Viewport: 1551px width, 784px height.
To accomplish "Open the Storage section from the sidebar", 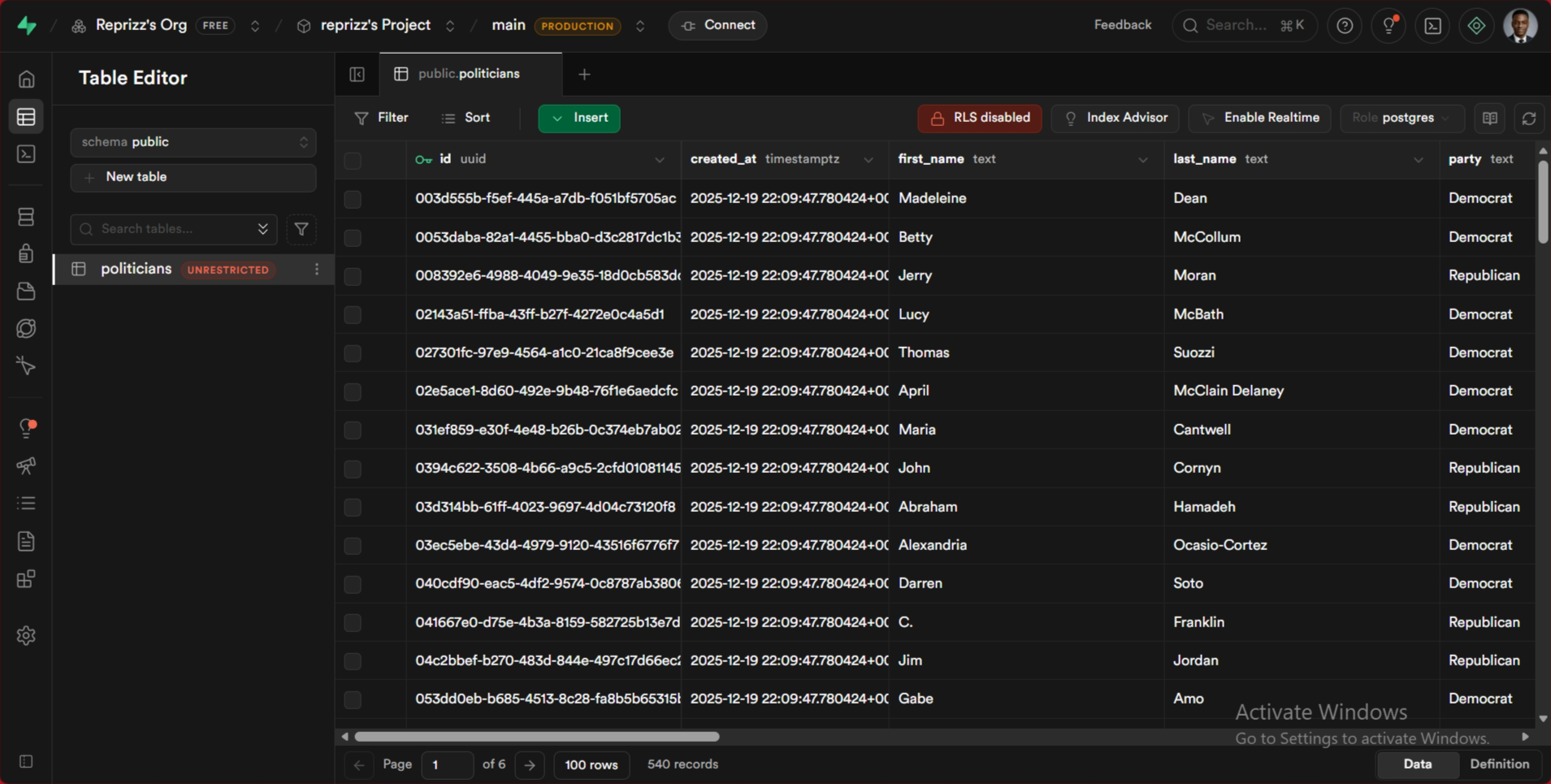I will tap(26, 291).
